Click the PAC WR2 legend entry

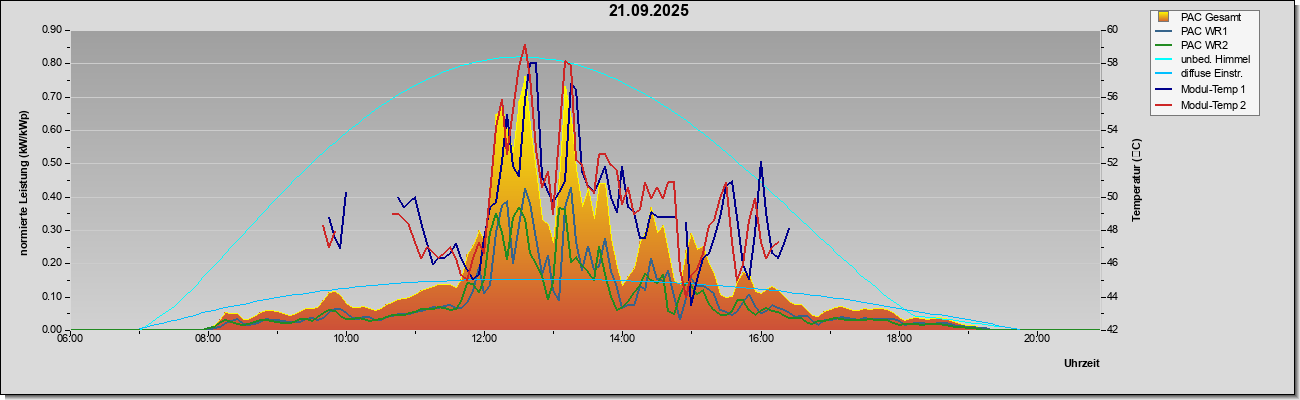click(1190, 46)
